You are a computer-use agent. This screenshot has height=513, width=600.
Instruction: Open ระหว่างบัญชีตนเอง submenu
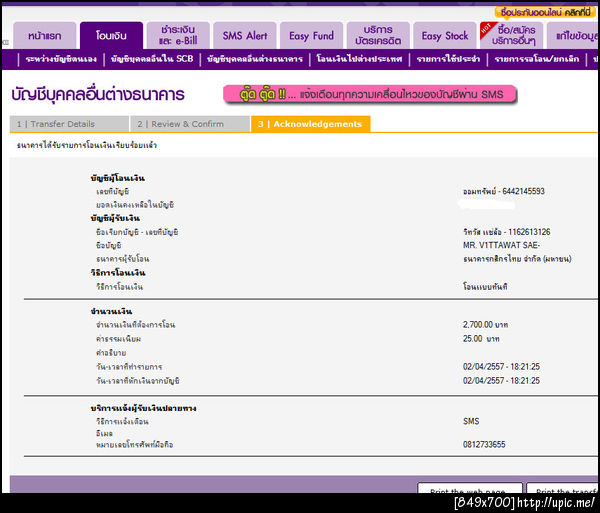coord(61,59)
